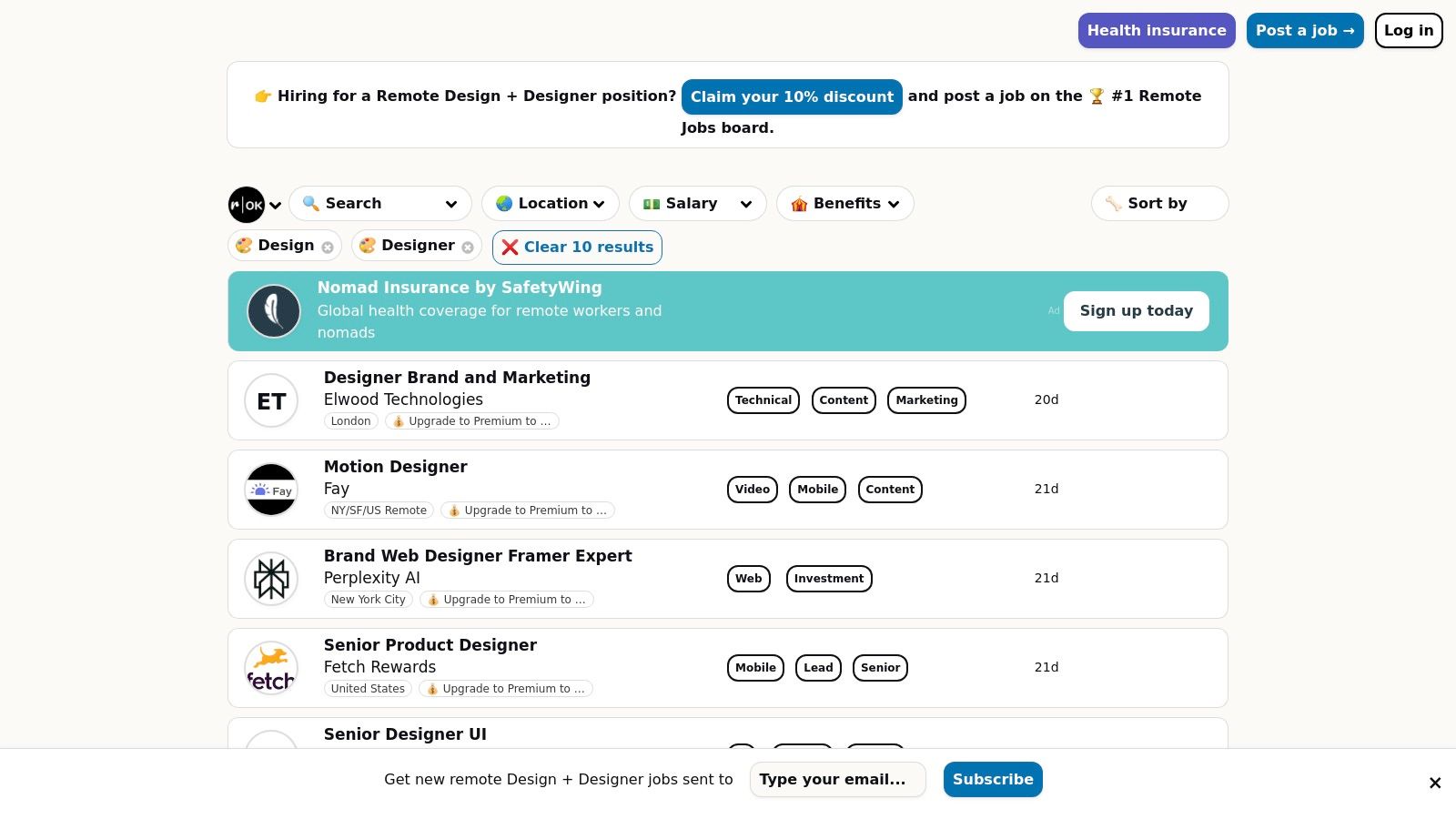This screenshot has width=1456, height=819.
Task: Expand the Salary filter
Action: [x=697, y=203]
